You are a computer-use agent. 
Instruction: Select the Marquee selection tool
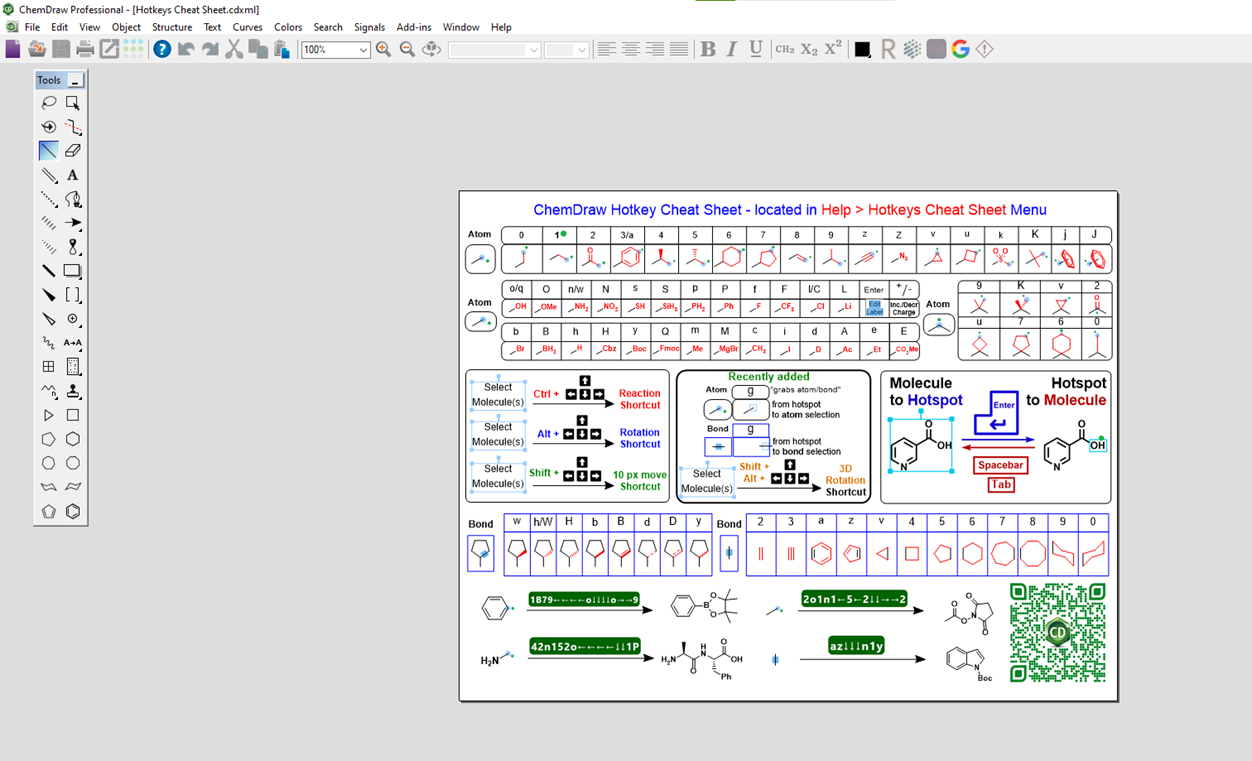[73, 103]
